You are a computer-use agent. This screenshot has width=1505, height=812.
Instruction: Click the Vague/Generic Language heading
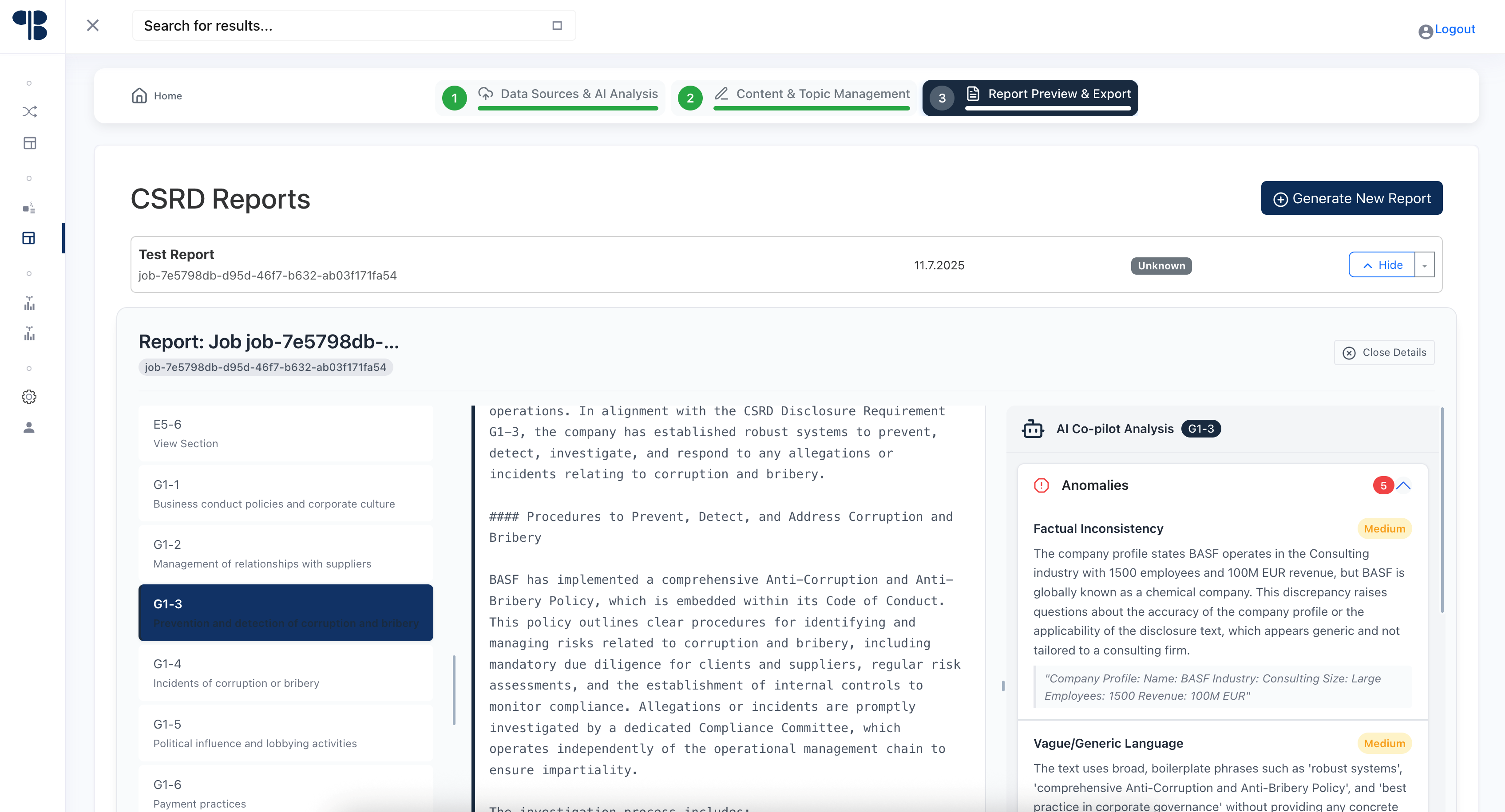(1108, 743)
